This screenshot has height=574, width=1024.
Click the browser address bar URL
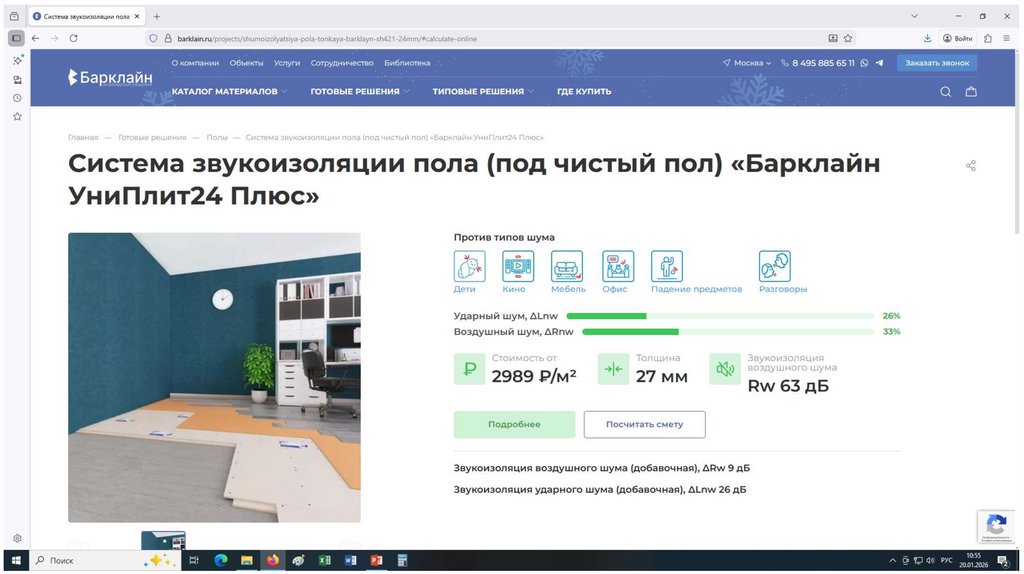pyautogui.click(x=327, y=39)
